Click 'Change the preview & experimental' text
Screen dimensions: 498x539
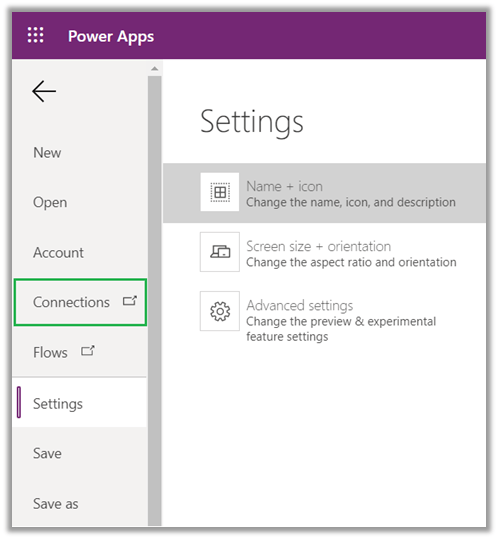[x=341, y=321]
